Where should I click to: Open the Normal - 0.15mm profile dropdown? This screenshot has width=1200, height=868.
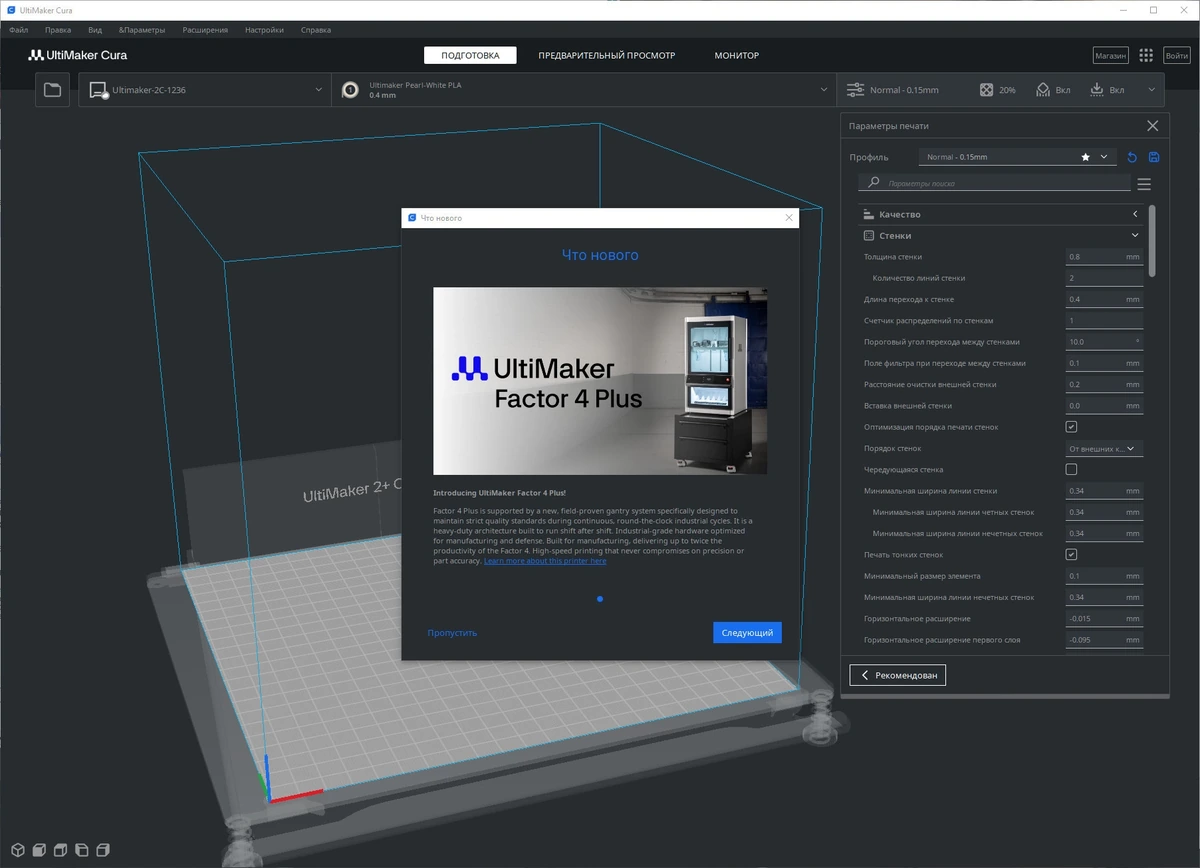1017,157
